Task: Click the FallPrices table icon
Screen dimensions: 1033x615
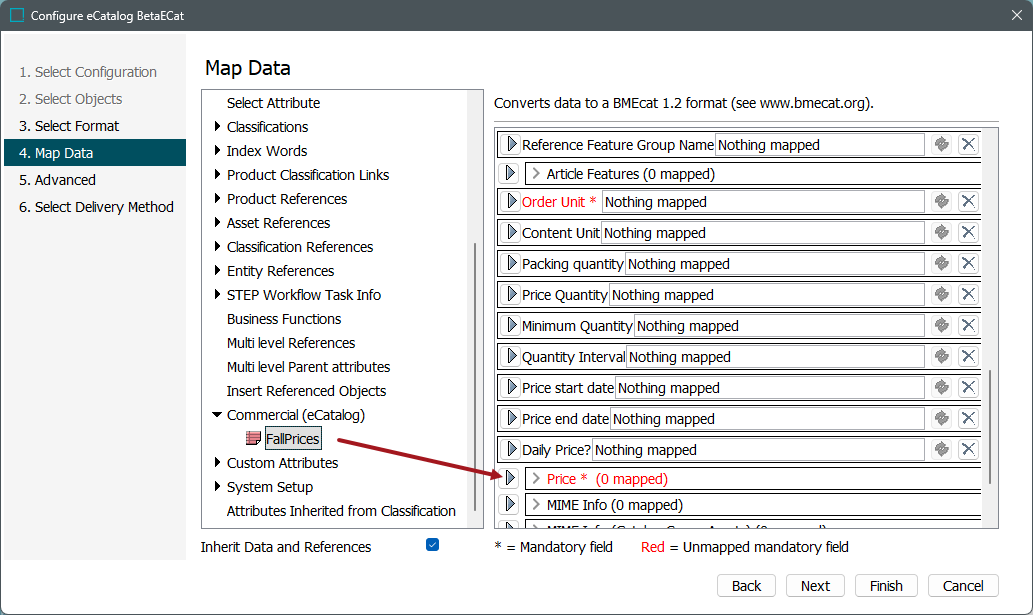Action: (x=254, y=439)
